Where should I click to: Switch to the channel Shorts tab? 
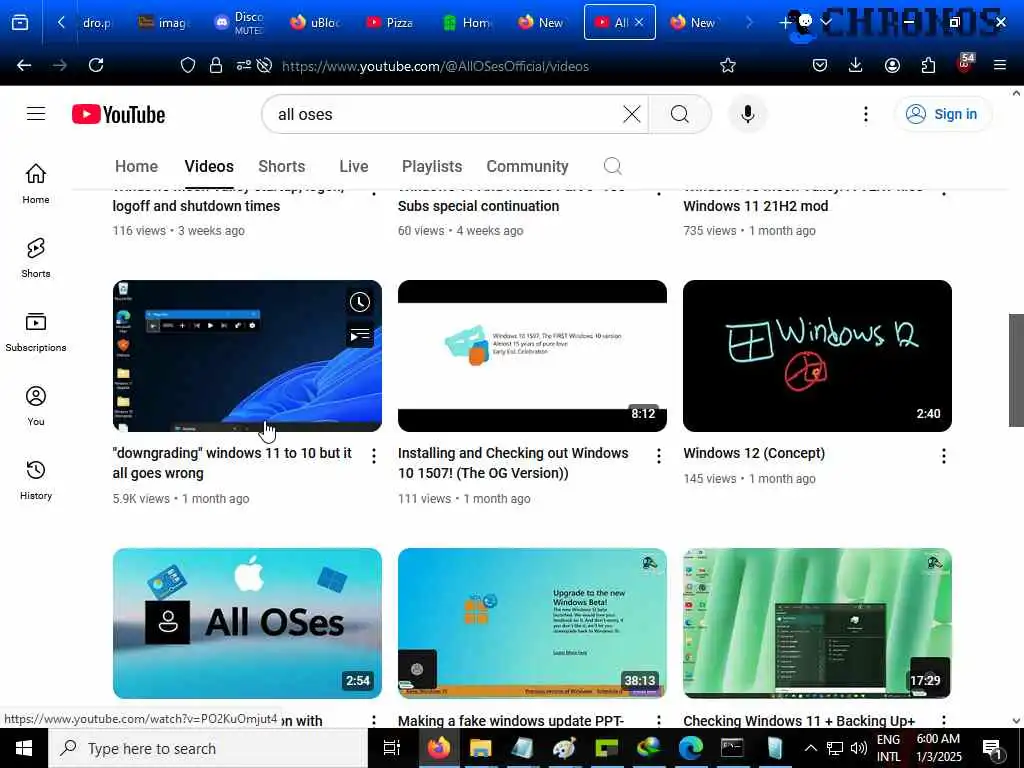pyautogui.click(x=281, y=167)
